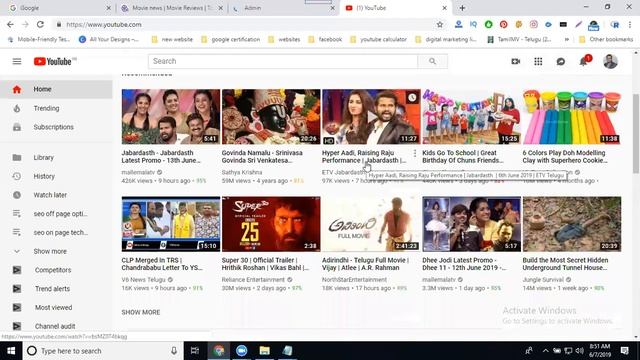Show hidden system tray icons

click(x=545, y=351)
